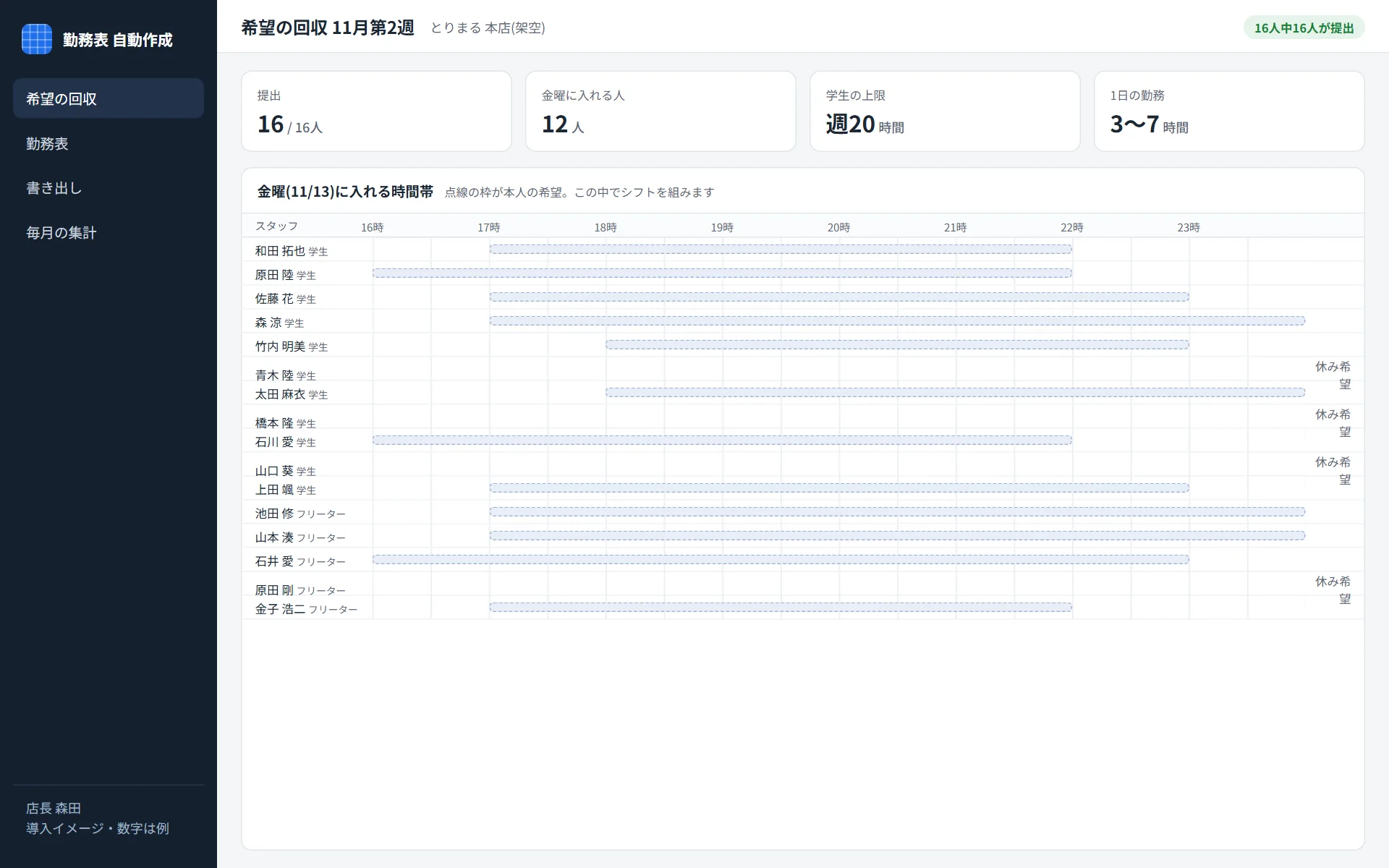Screen dimensions: 1389x868
Task: Click the 金曜(11/13)に入れる時間帯 heading
Action: click(x=345, y=192)
